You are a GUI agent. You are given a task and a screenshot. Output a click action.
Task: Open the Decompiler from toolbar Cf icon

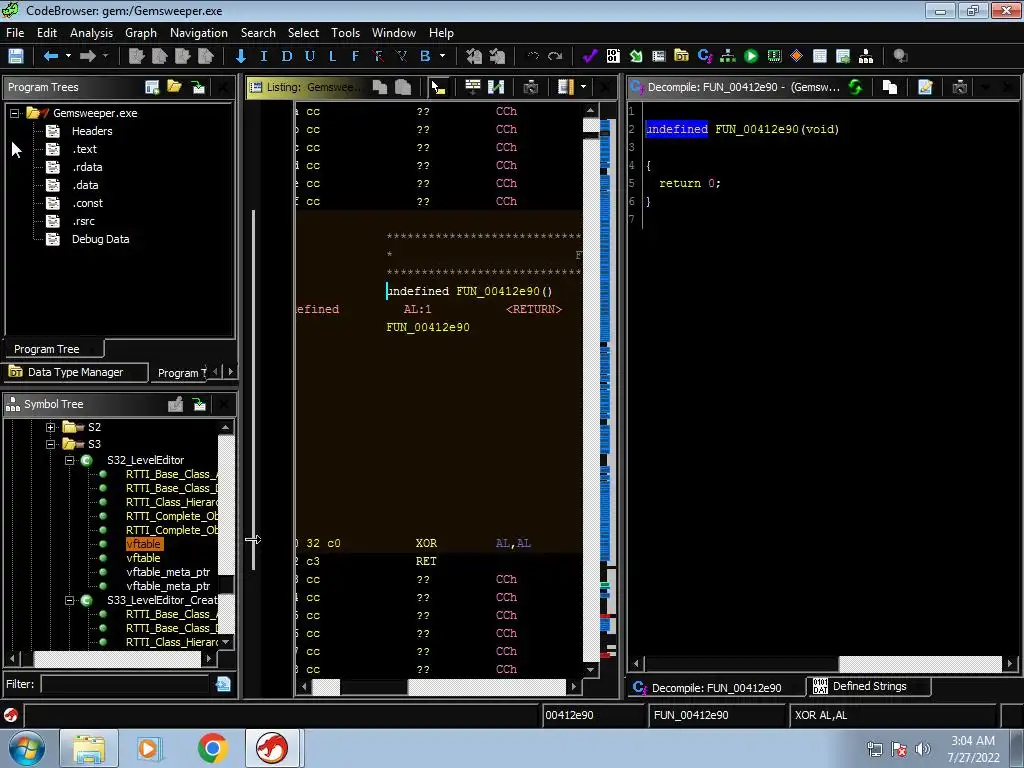click(705, 56)
